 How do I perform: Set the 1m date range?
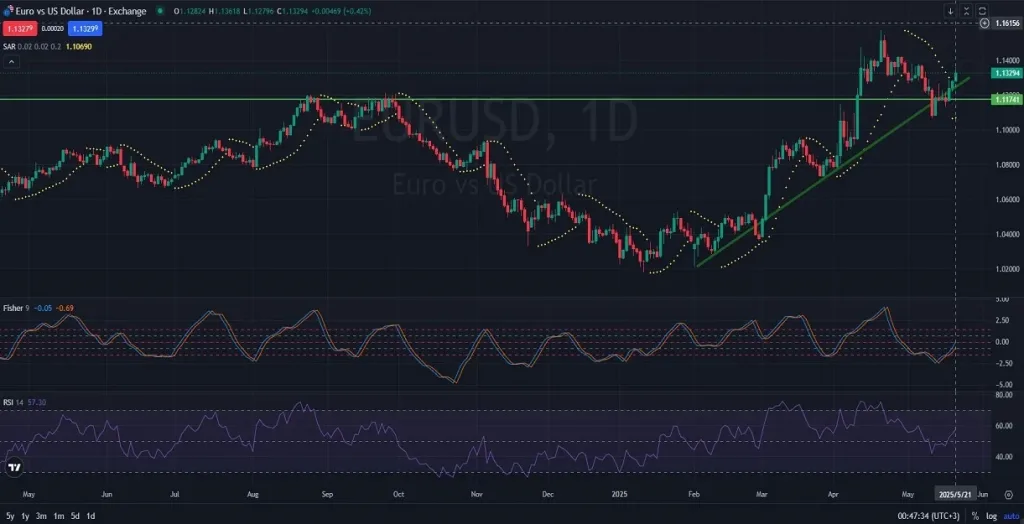(x=59, y=516)
